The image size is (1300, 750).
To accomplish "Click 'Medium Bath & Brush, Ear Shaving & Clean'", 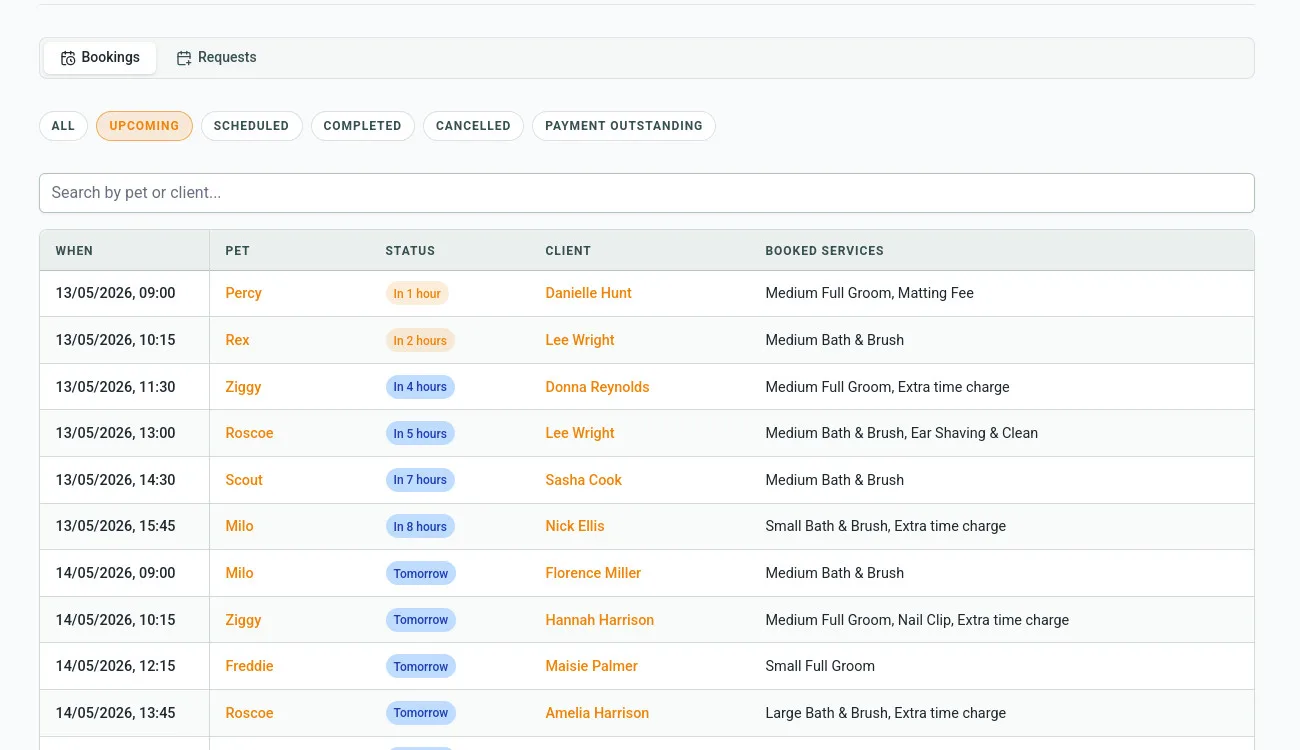I will (902, 433).
